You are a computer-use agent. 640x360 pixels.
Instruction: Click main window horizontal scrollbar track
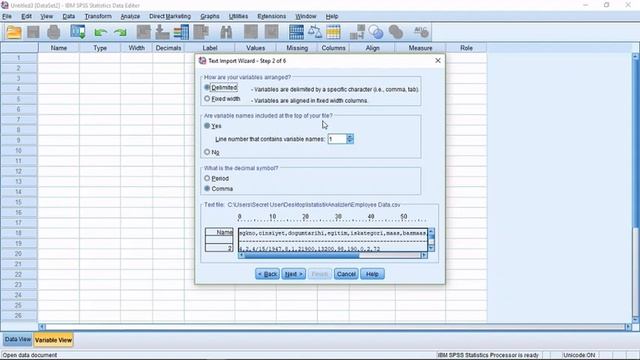click(x=335, y=327)
